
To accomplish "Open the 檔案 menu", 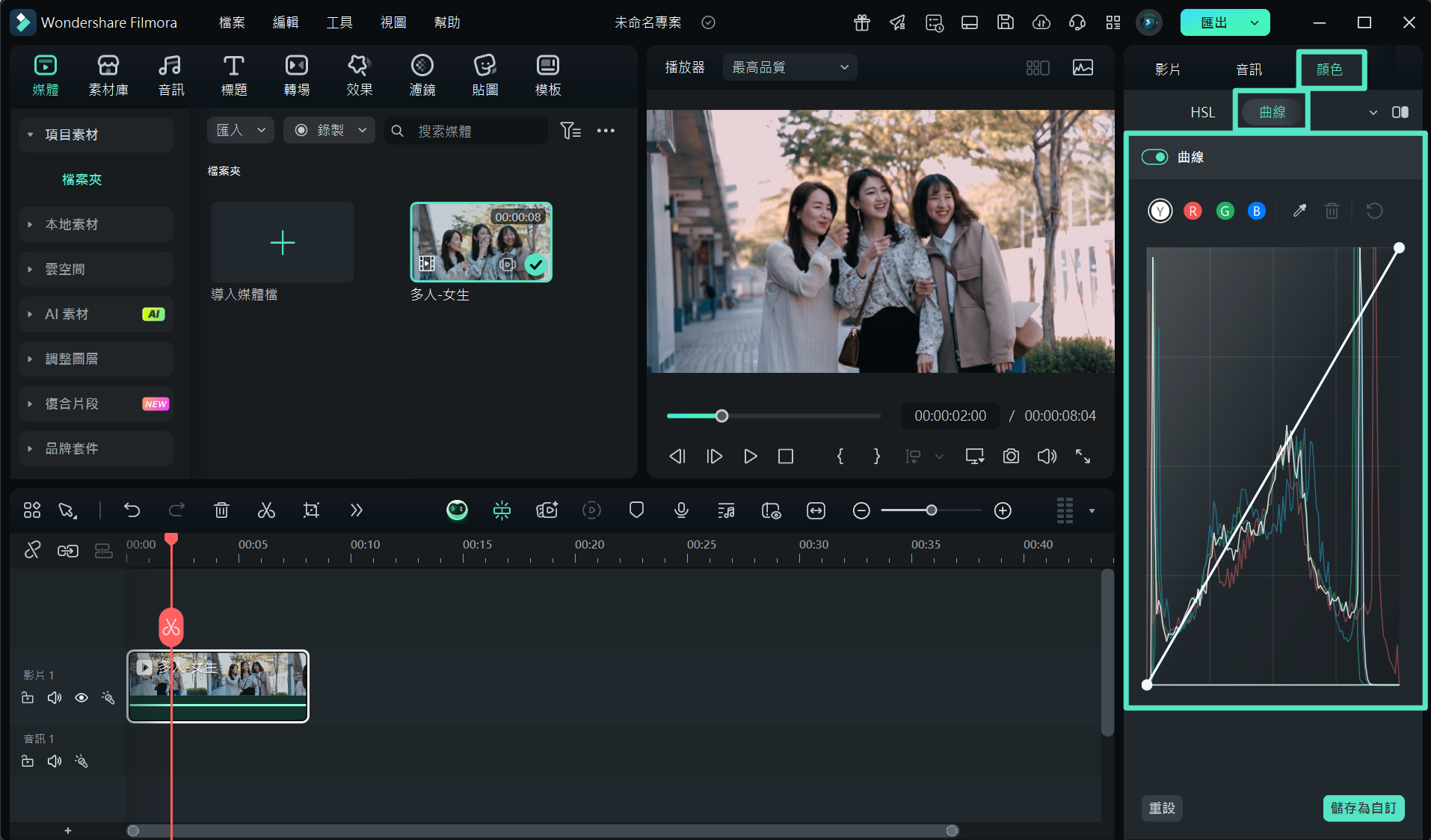I will tap(232, 22).
